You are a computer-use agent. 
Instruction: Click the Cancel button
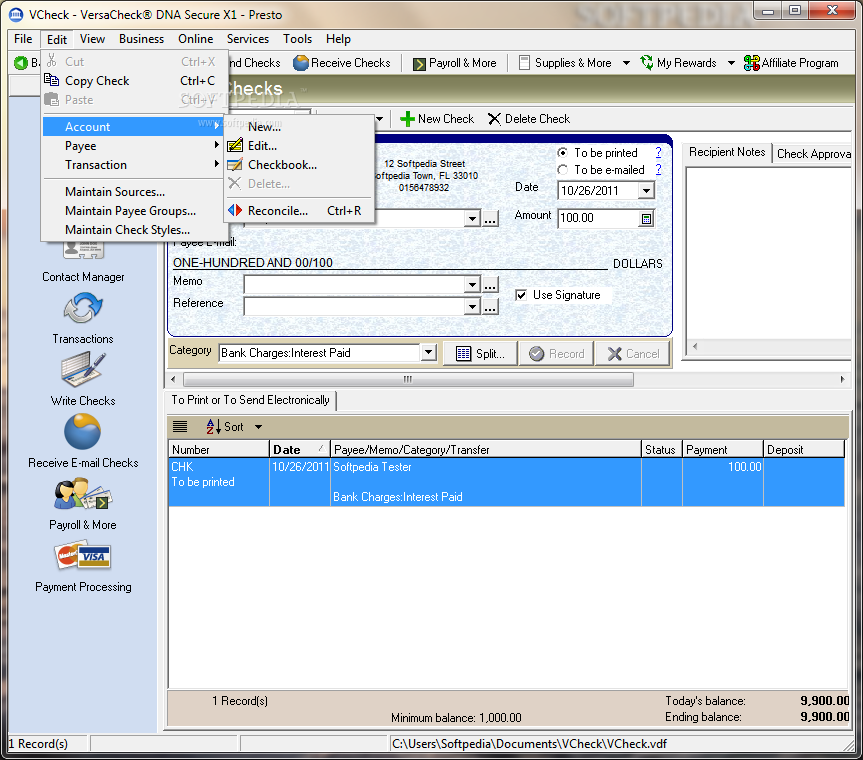(x=633, y=354)
